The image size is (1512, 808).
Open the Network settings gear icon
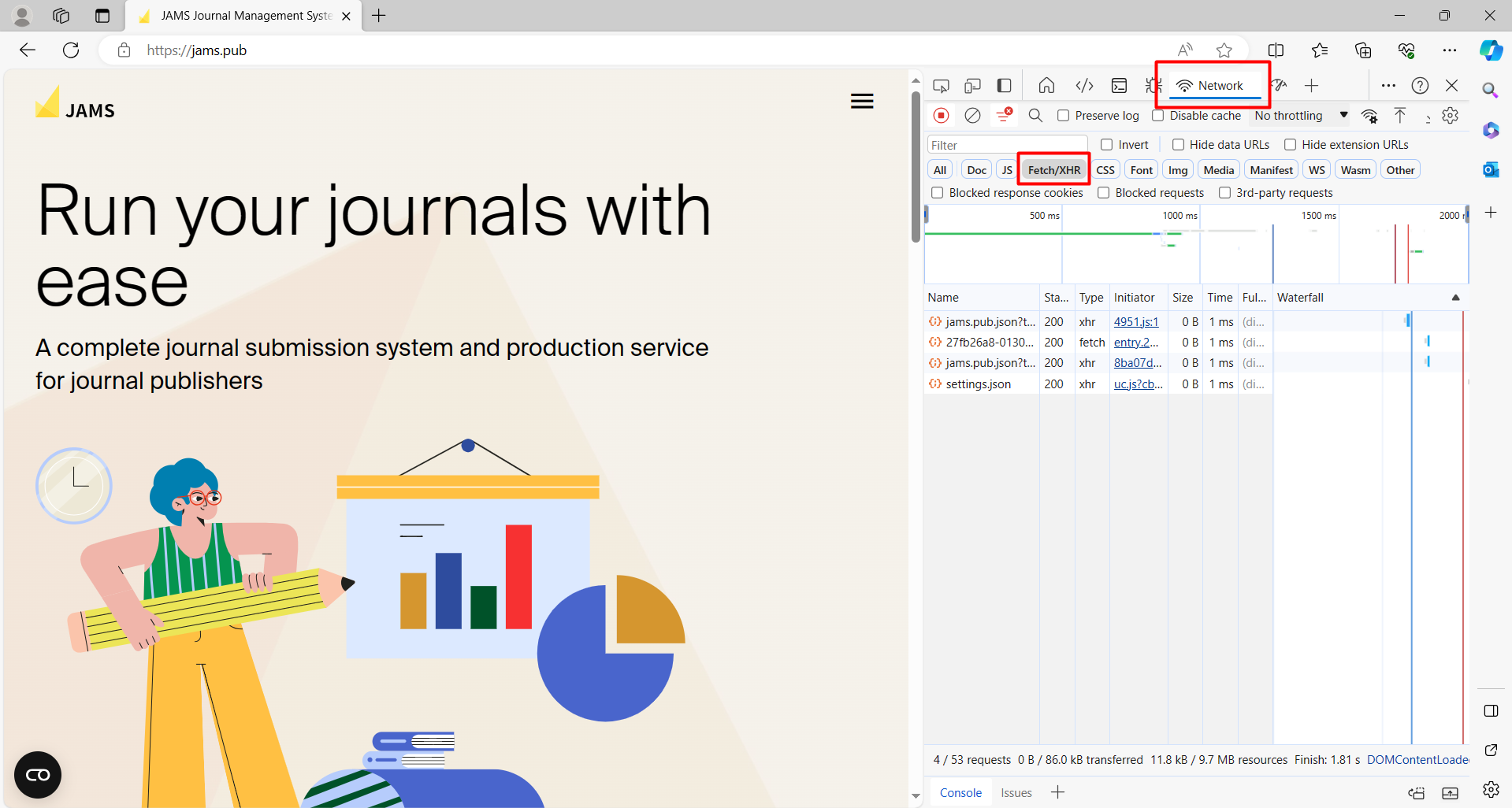coord(1450,116)
